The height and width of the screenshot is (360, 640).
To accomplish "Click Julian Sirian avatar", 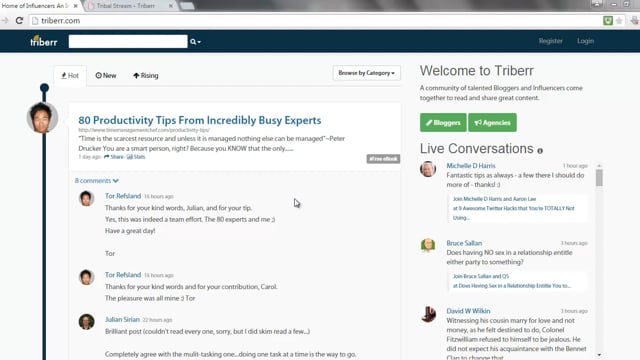I will (87, 322).
